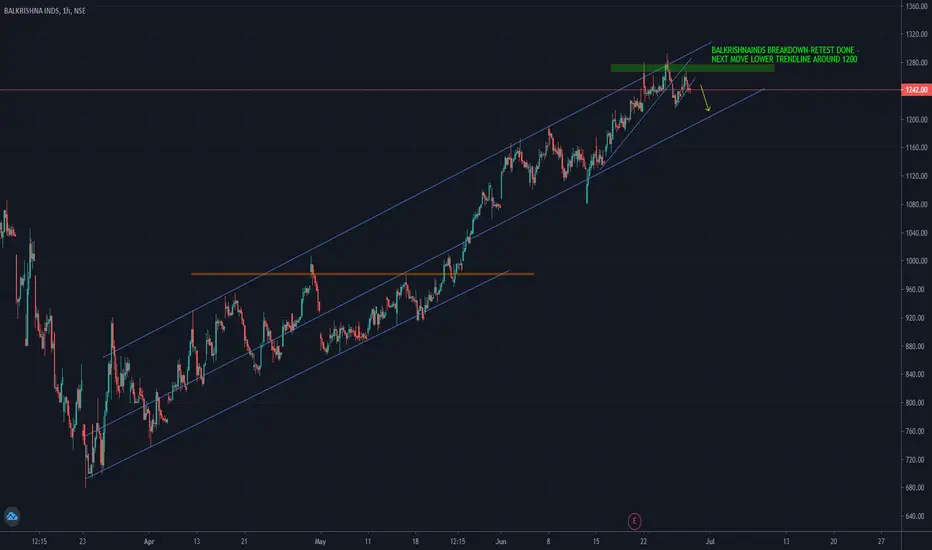Click the 1160.00 price axis label
Image resolution: width=932 pixels, height=550 pixels.
(x=917, y=147)
